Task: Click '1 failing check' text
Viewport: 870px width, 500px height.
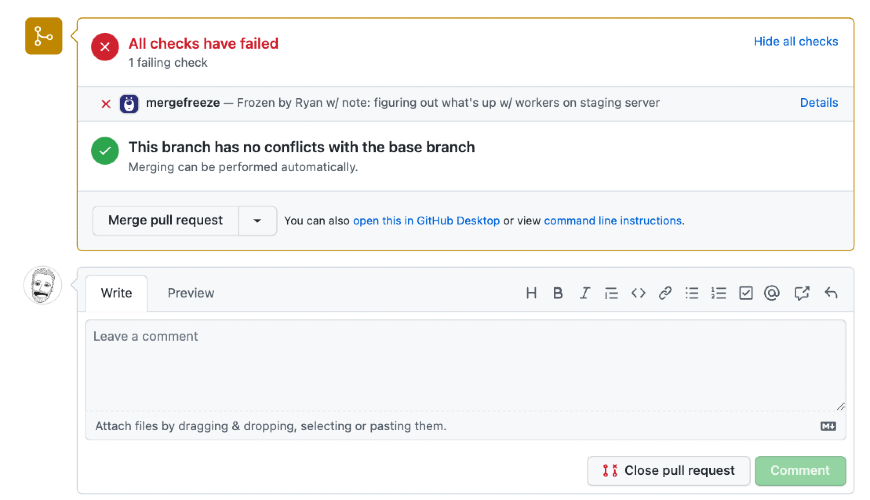Action: point(168,63)
